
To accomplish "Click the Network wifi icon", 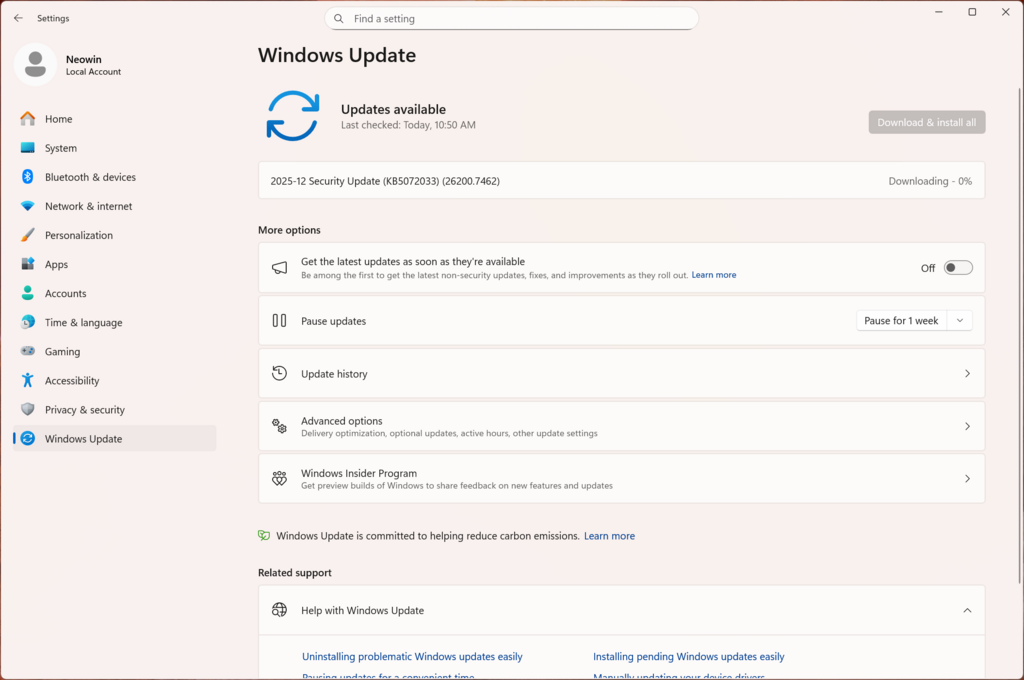I will click(27, 206).
